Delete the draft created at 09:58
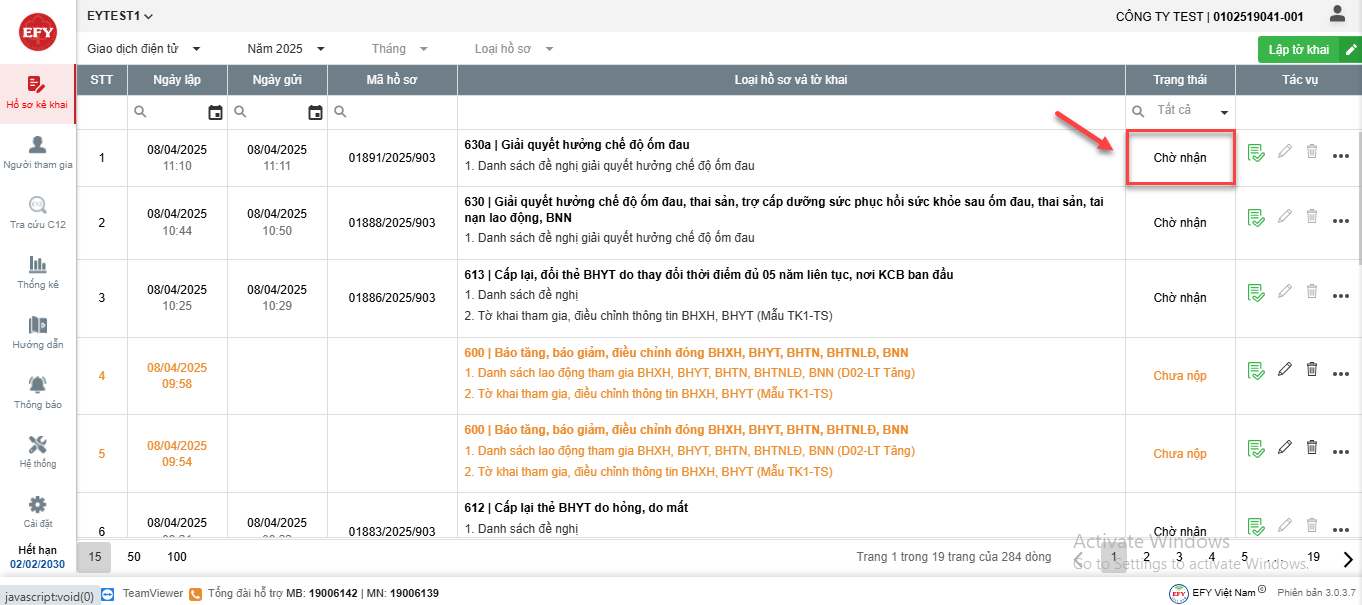 [1312, 370]
